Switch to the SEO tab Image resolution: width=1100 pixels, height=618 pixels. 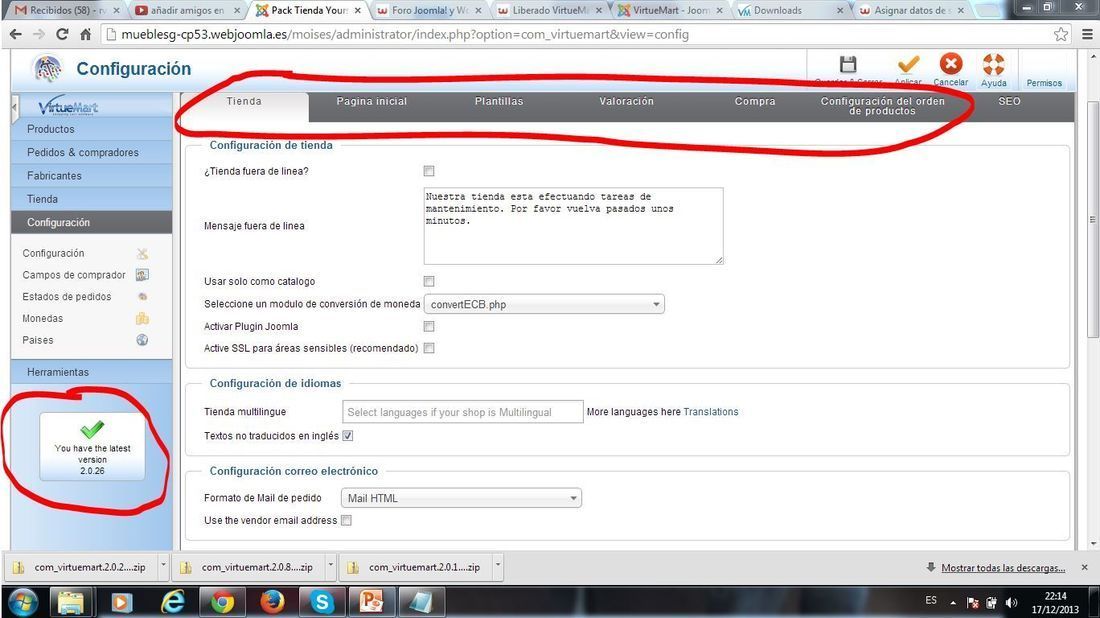(x=1010, y=101)
